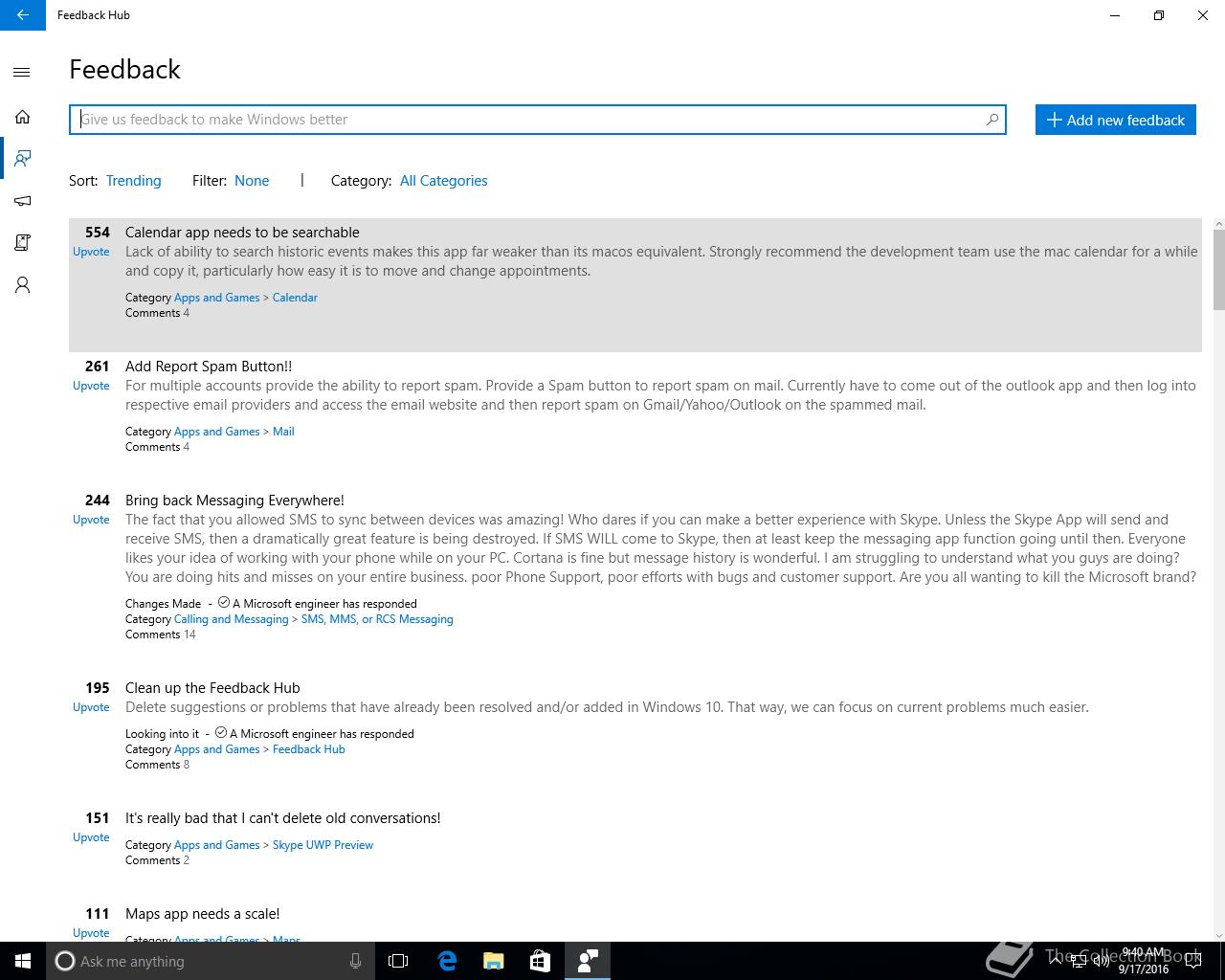1225x980 pixels.
Task: Open 'Calendar app needs to be searchable' title
Action: (x=242, y=233)
